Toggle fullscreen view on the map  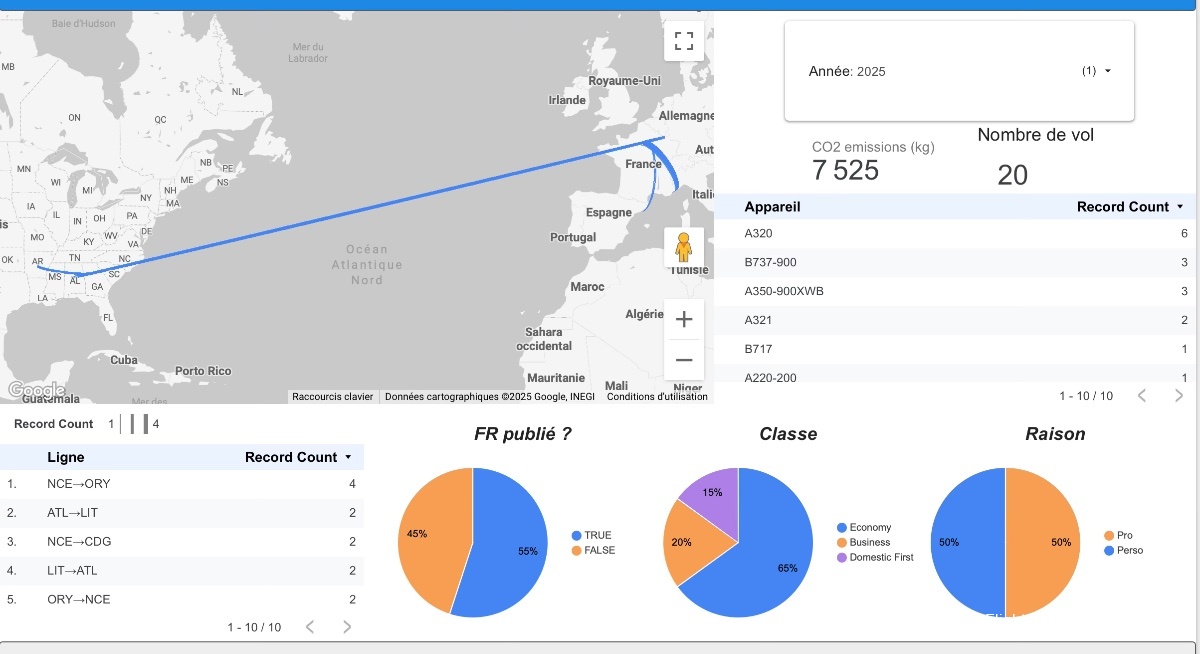(x=684, y=41)
